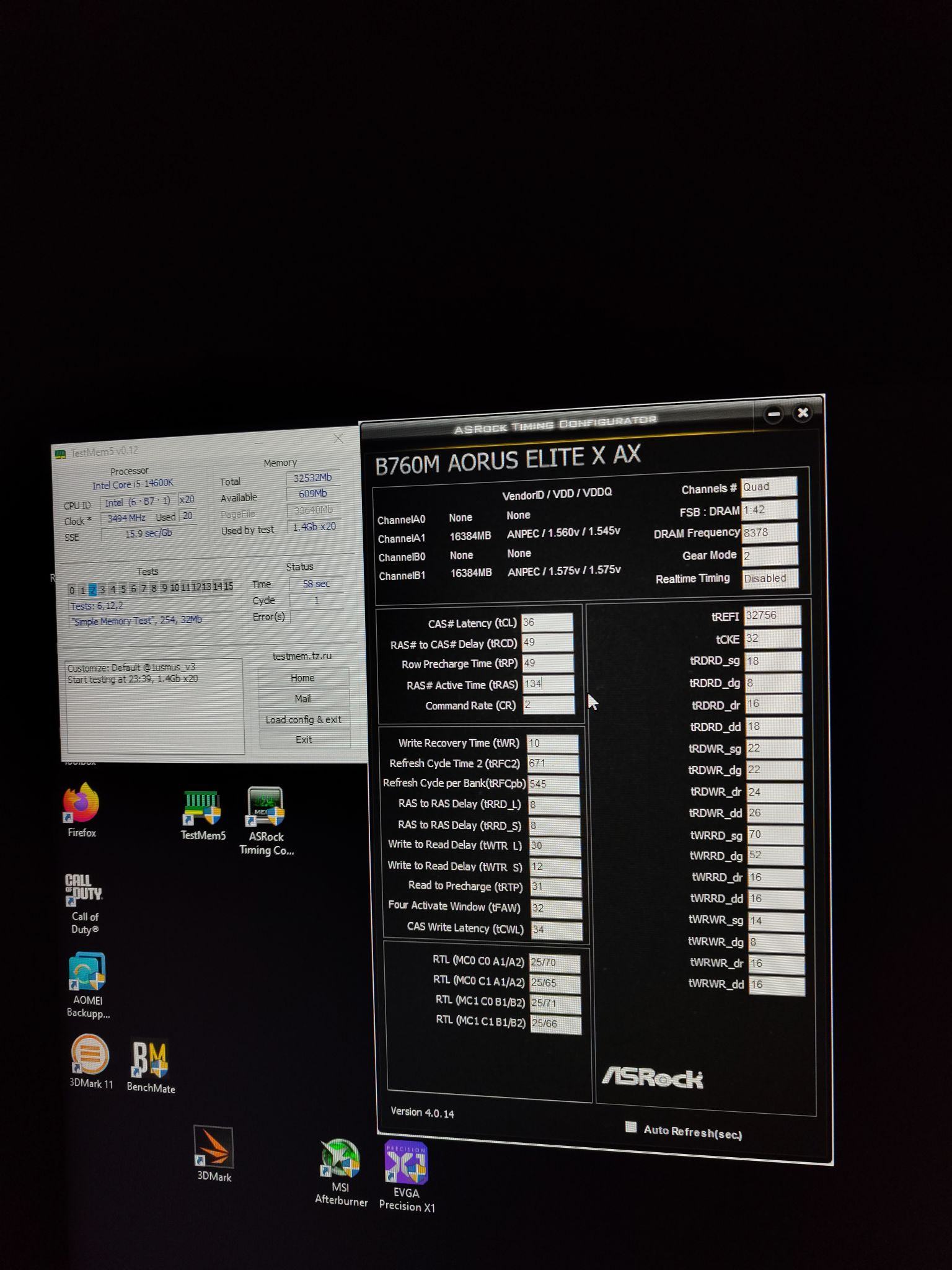Click the tWRWR_dd value field
This screenshot has width=952, height=1270.
777,985
